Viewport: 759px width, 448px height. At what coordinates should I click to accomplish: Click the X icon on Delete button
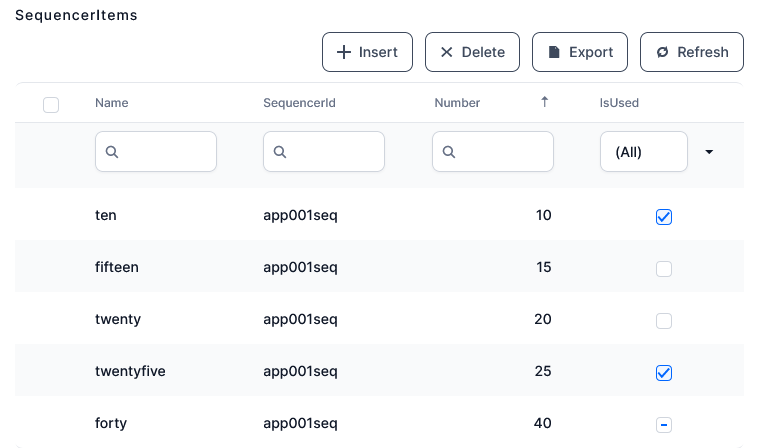[x=447, y=52]
